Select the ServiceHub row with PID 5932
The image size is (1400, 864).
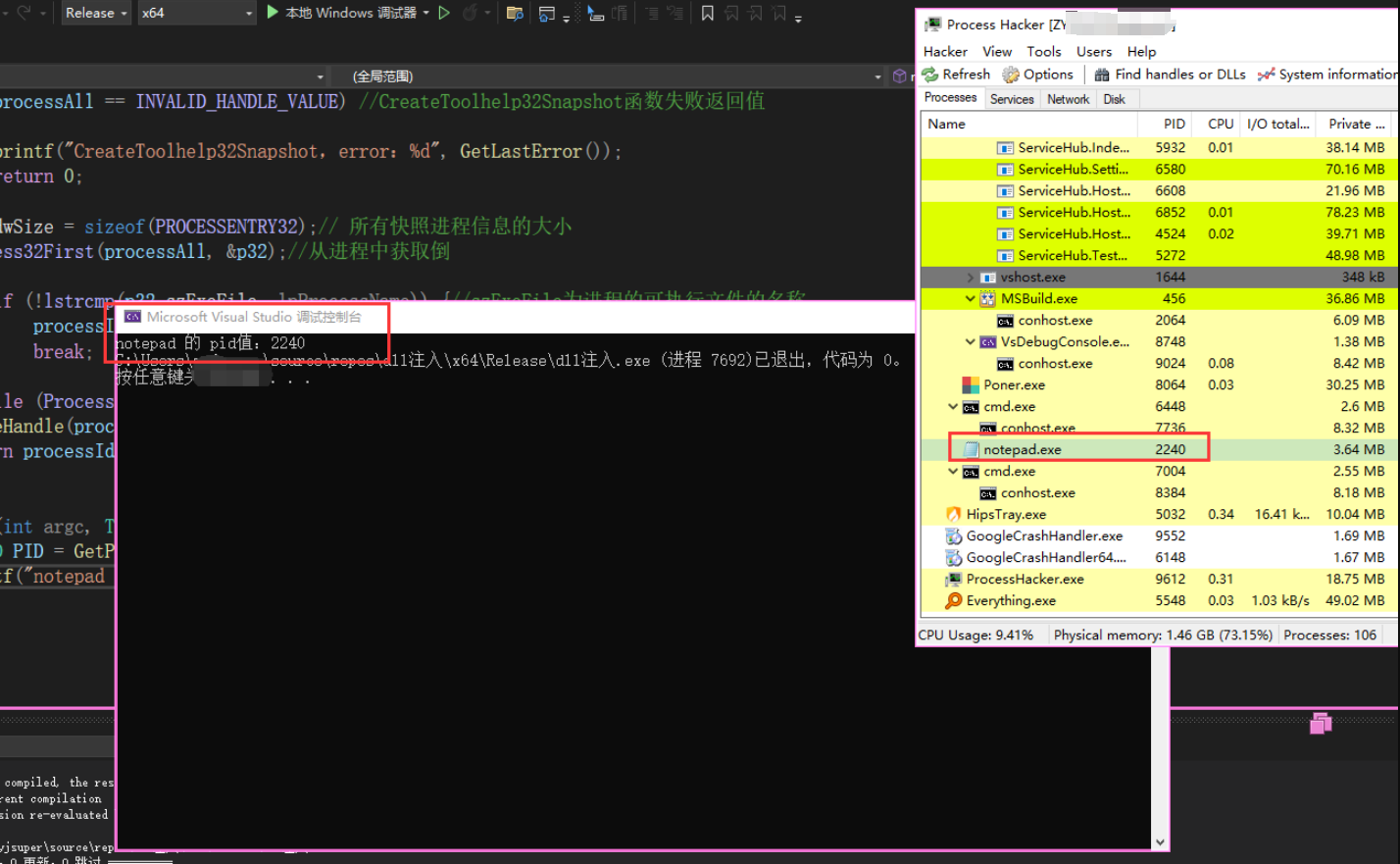point(1158,147)
